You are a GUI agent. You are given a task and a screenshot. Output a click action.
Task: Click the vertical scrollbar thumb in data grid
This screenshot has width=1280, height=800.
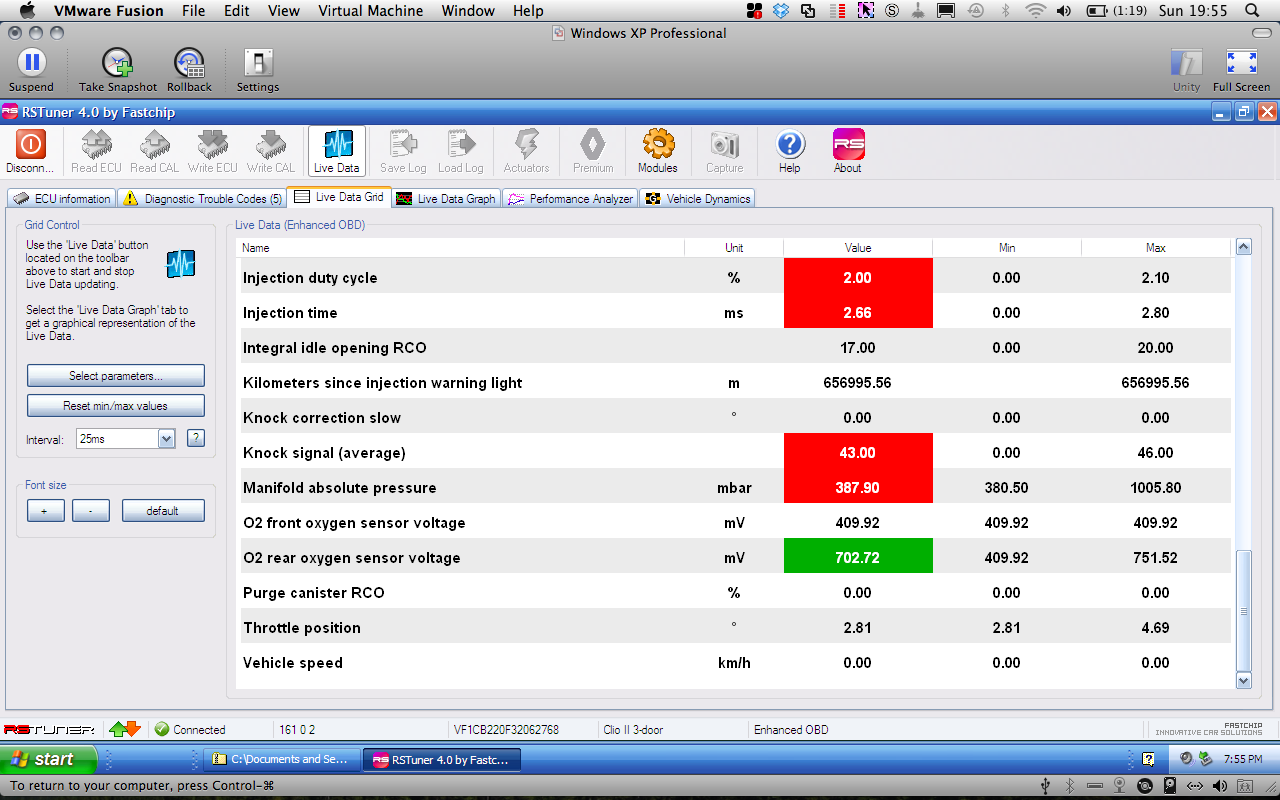coord(1244,610)
